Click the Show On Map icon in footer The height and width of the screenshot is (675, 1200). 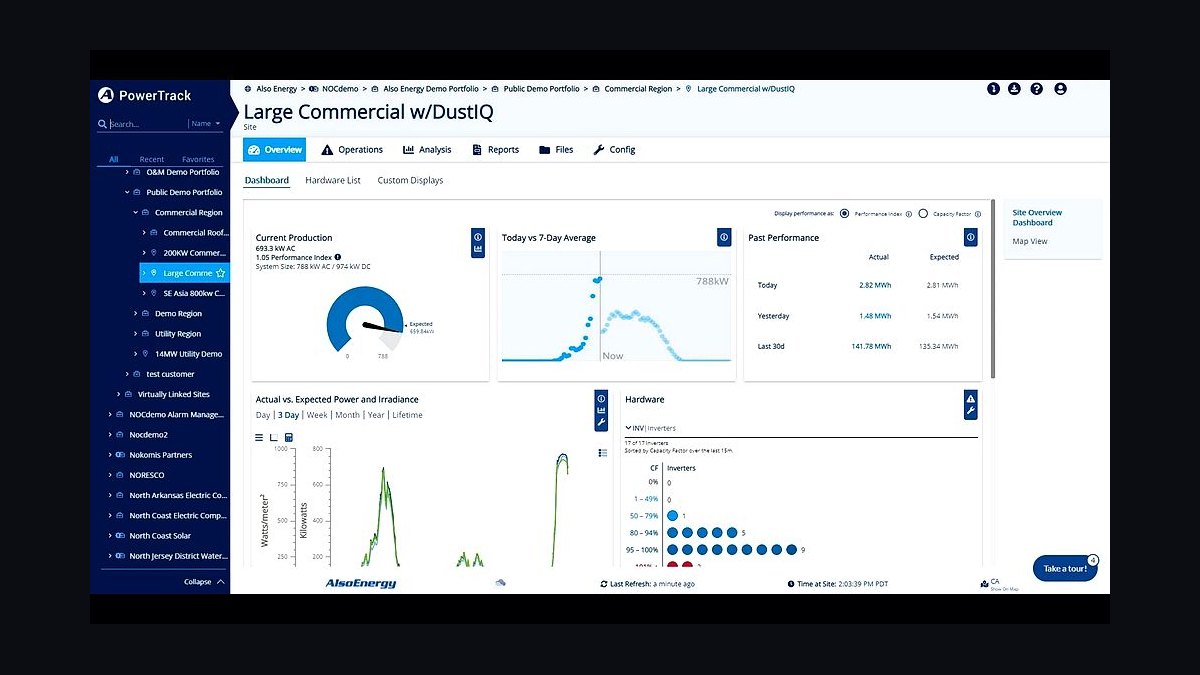coord(983,582)
